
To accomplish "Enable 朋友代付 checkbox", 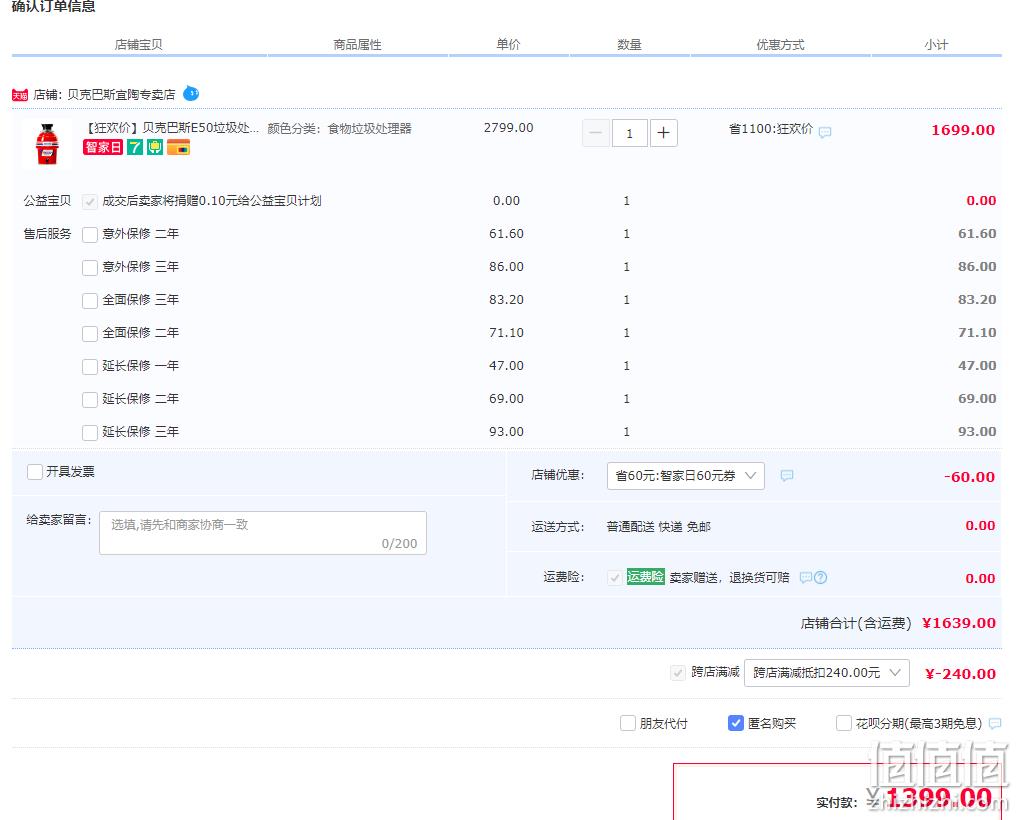I will [x=628, y=723].
